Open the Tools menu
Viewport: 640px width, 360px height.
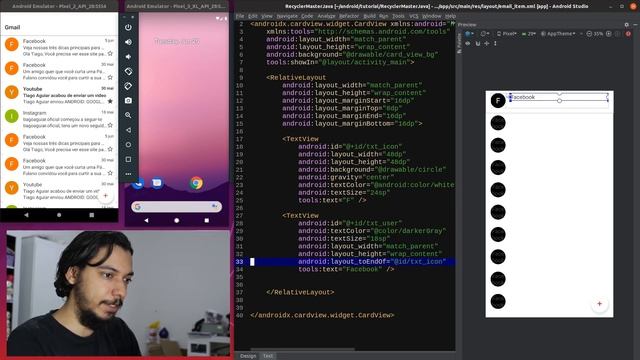398,16
